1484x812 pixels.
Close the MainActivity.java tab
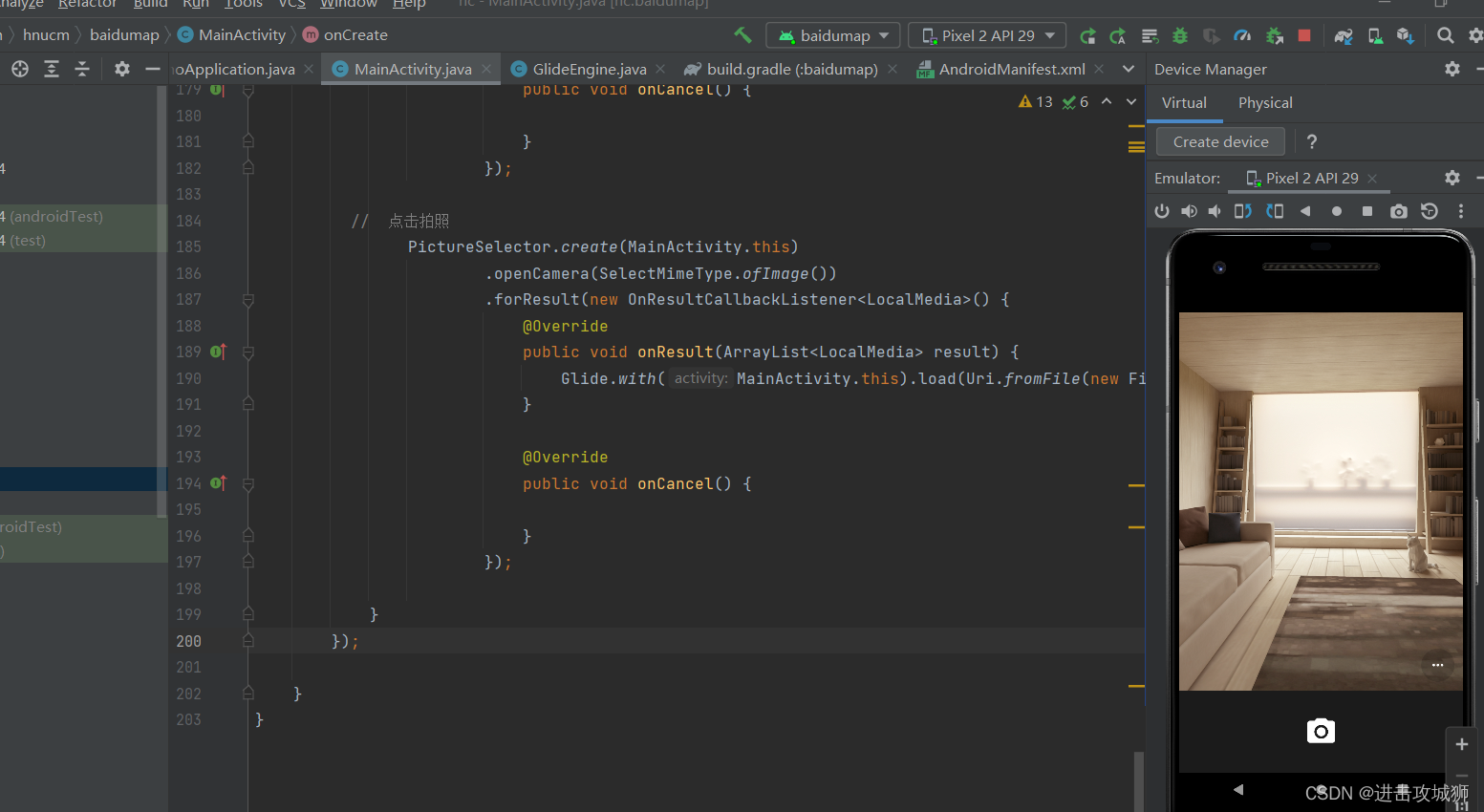pyautogui.click(x=486, y=69)
